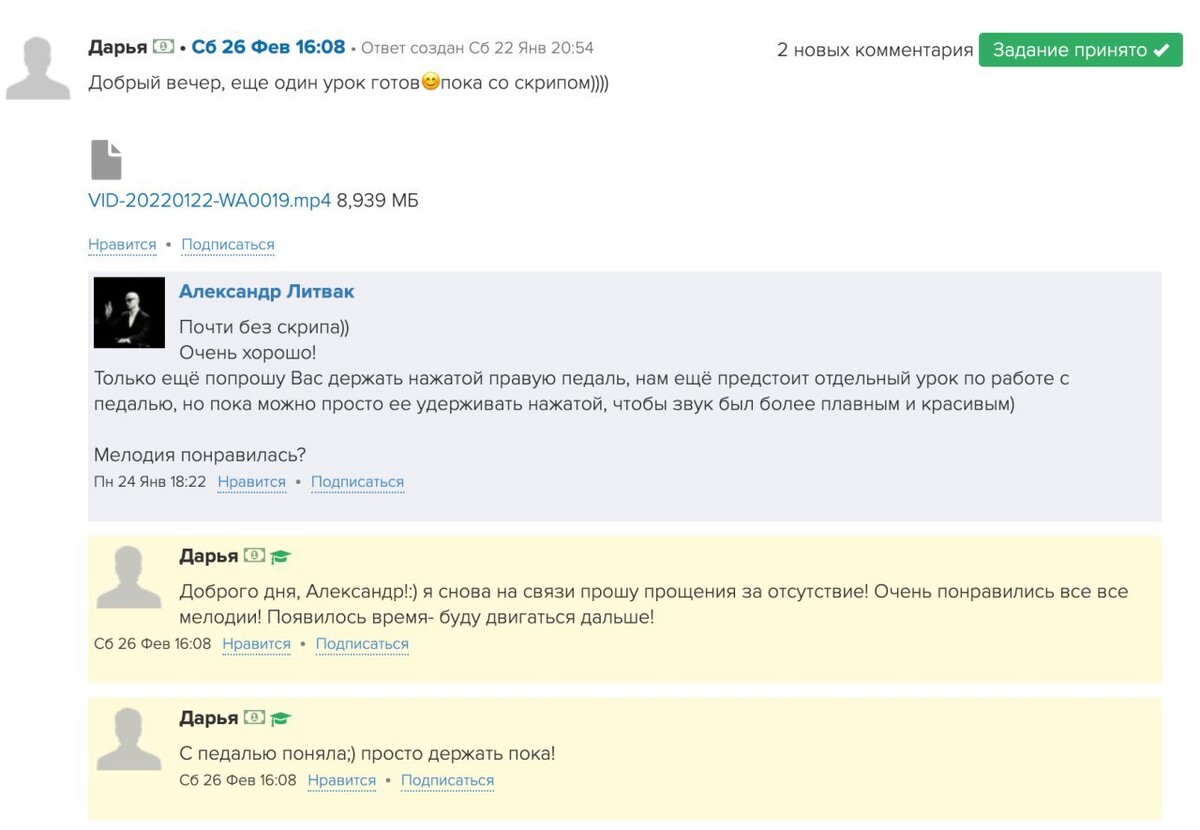Click graduation cap icon in first yellow comment
Screen dimensions: 1200x830
(x=280, y=556)
